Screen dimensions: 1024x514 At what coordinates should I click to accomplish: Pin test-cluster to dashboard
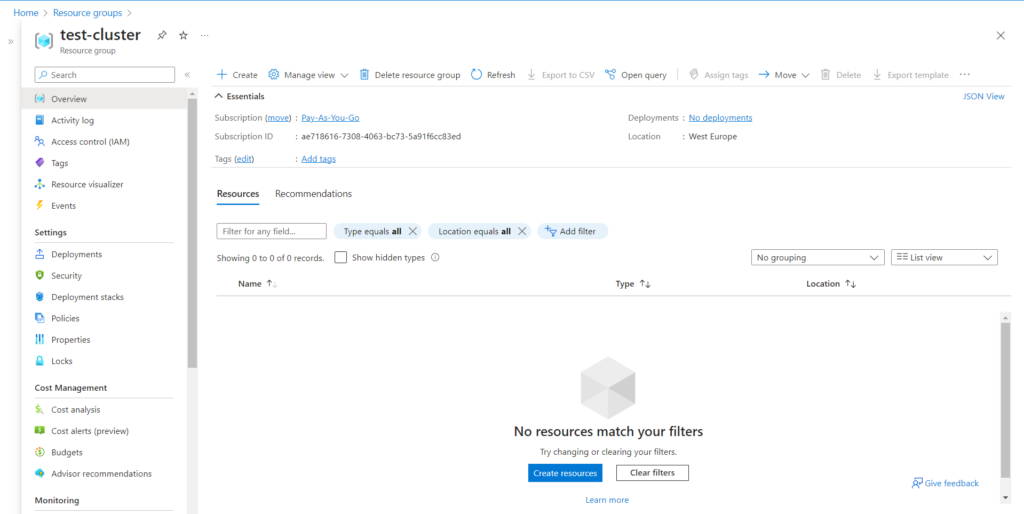162,35
